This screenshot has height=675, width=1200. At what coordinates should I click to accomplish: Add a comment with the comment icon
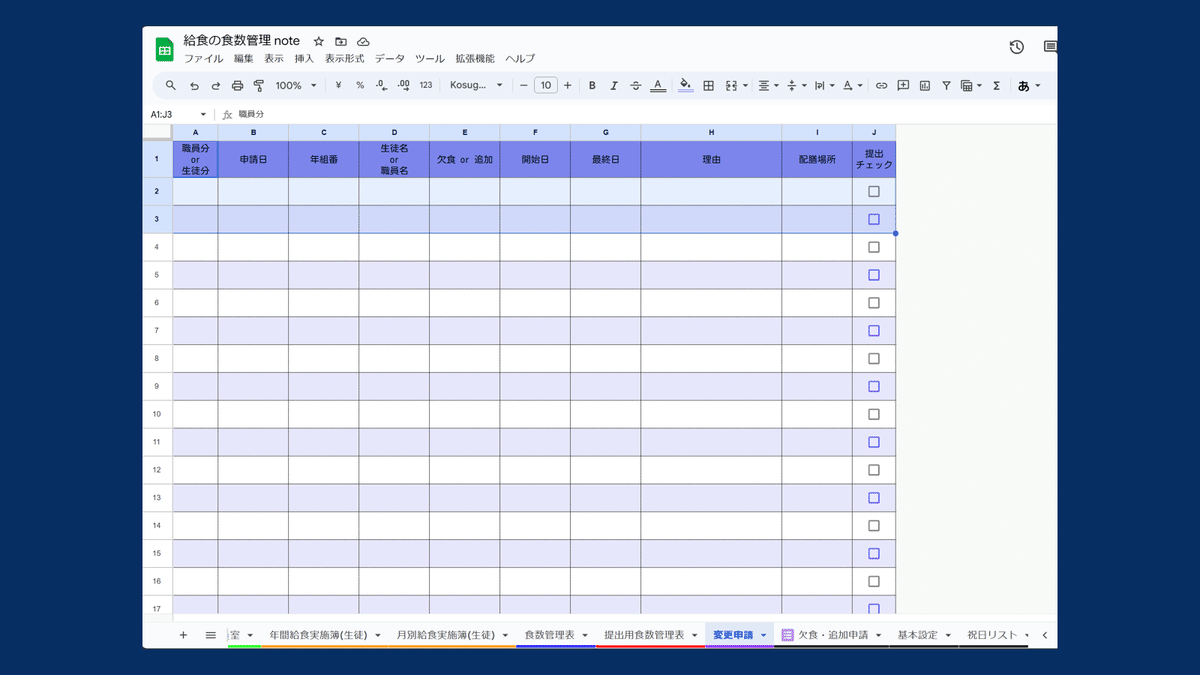tap(903, 86)
